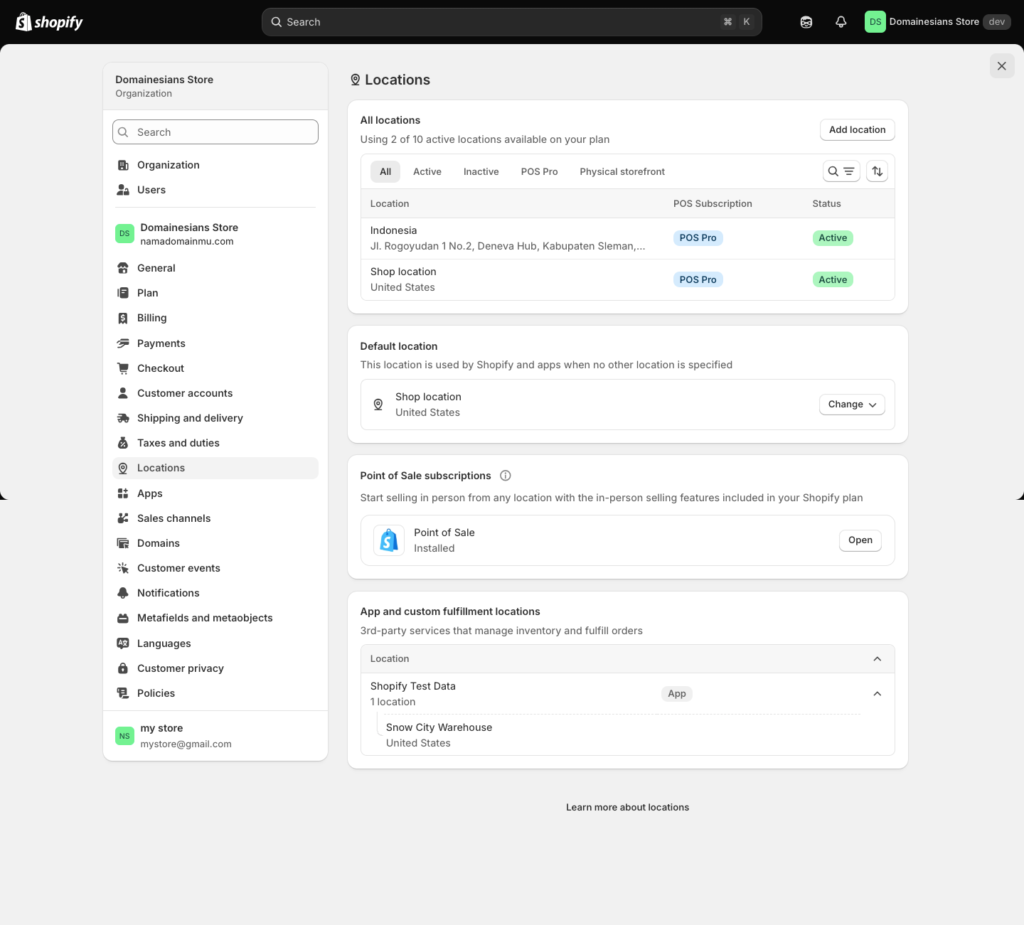This screenshot has width=1024, height=925.
Task: Click Open for Point of Sale
Action: [860, 540]
